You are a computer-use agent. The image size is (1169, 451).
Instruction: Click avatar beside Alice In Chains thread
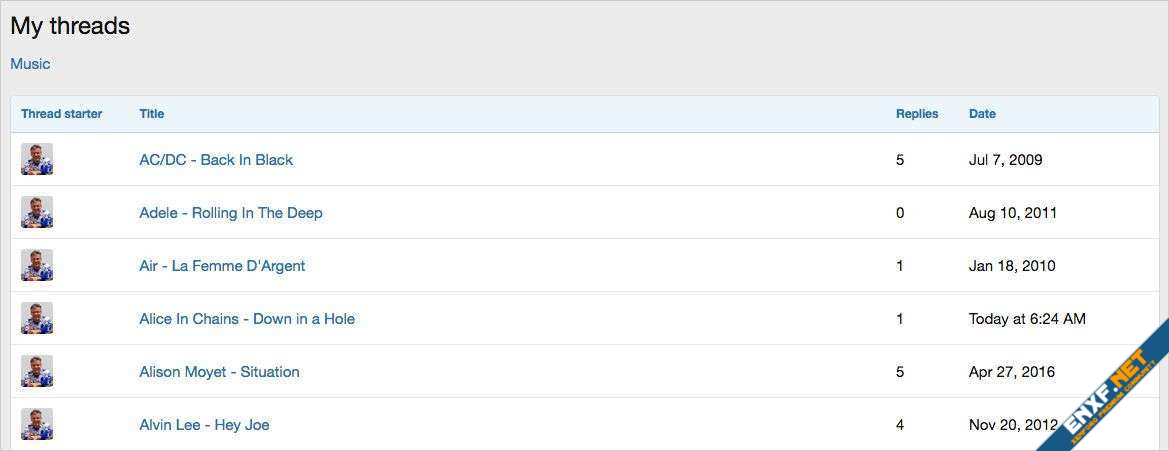[37, 318]
